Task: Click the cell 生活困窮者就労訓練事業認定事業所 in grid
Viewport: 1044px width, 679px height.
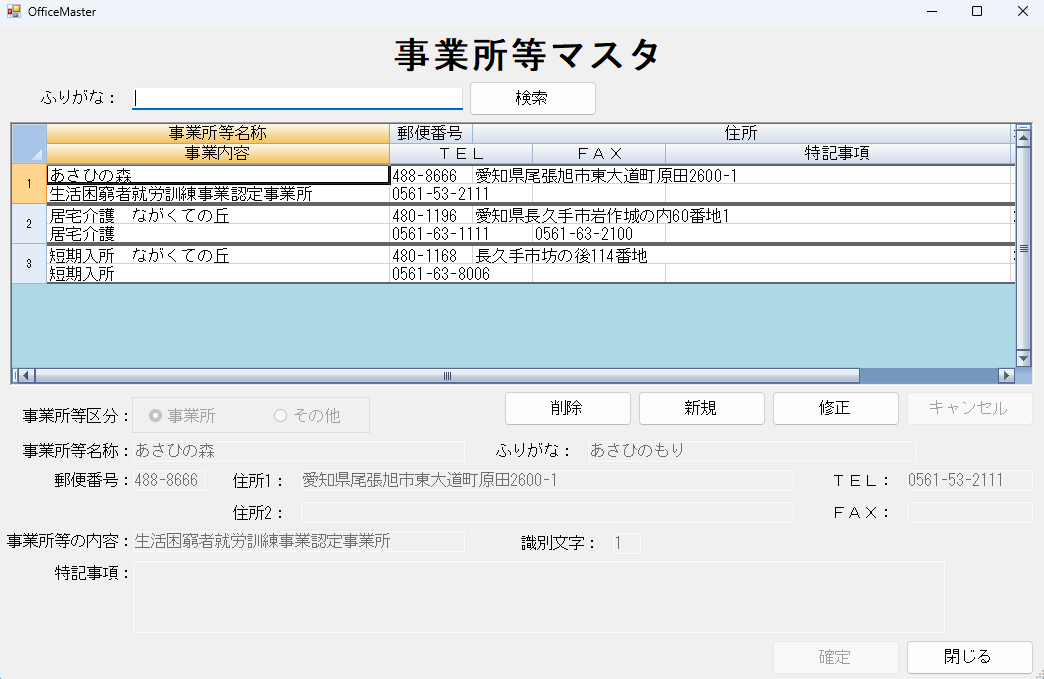Action: click(218, 194)
